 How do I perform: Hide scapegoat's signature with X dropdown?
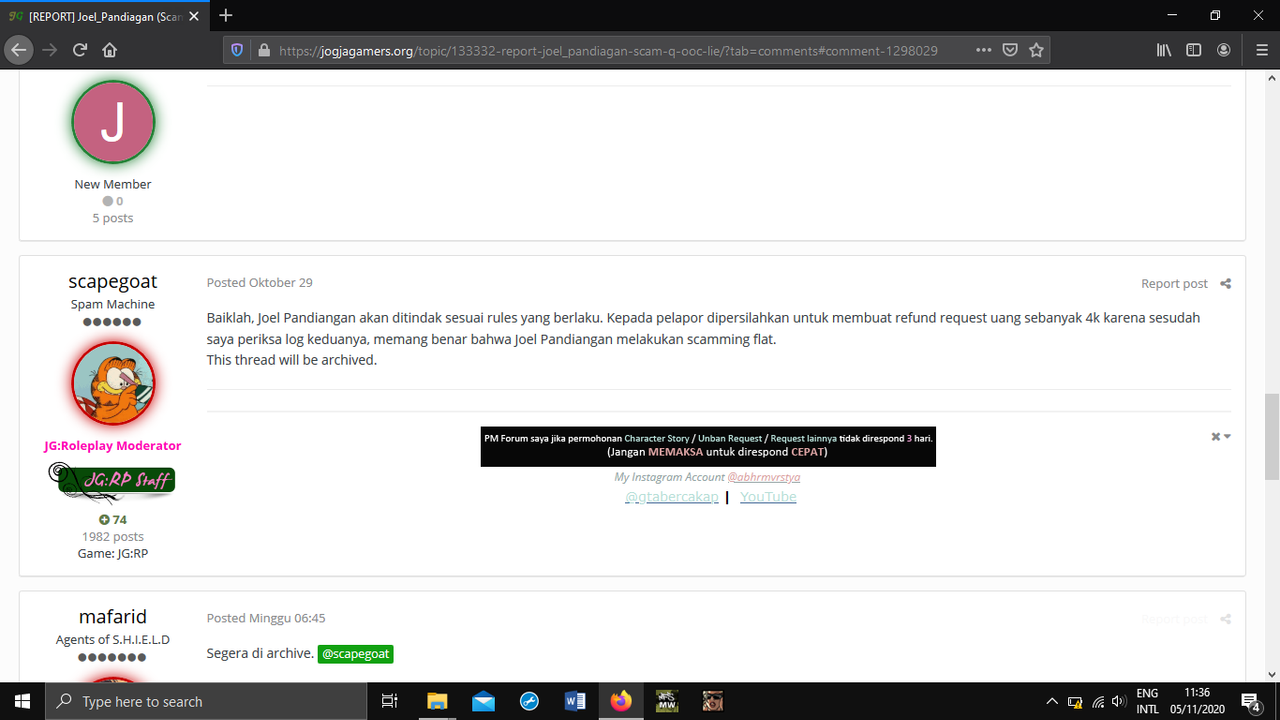pos(1221,437)
